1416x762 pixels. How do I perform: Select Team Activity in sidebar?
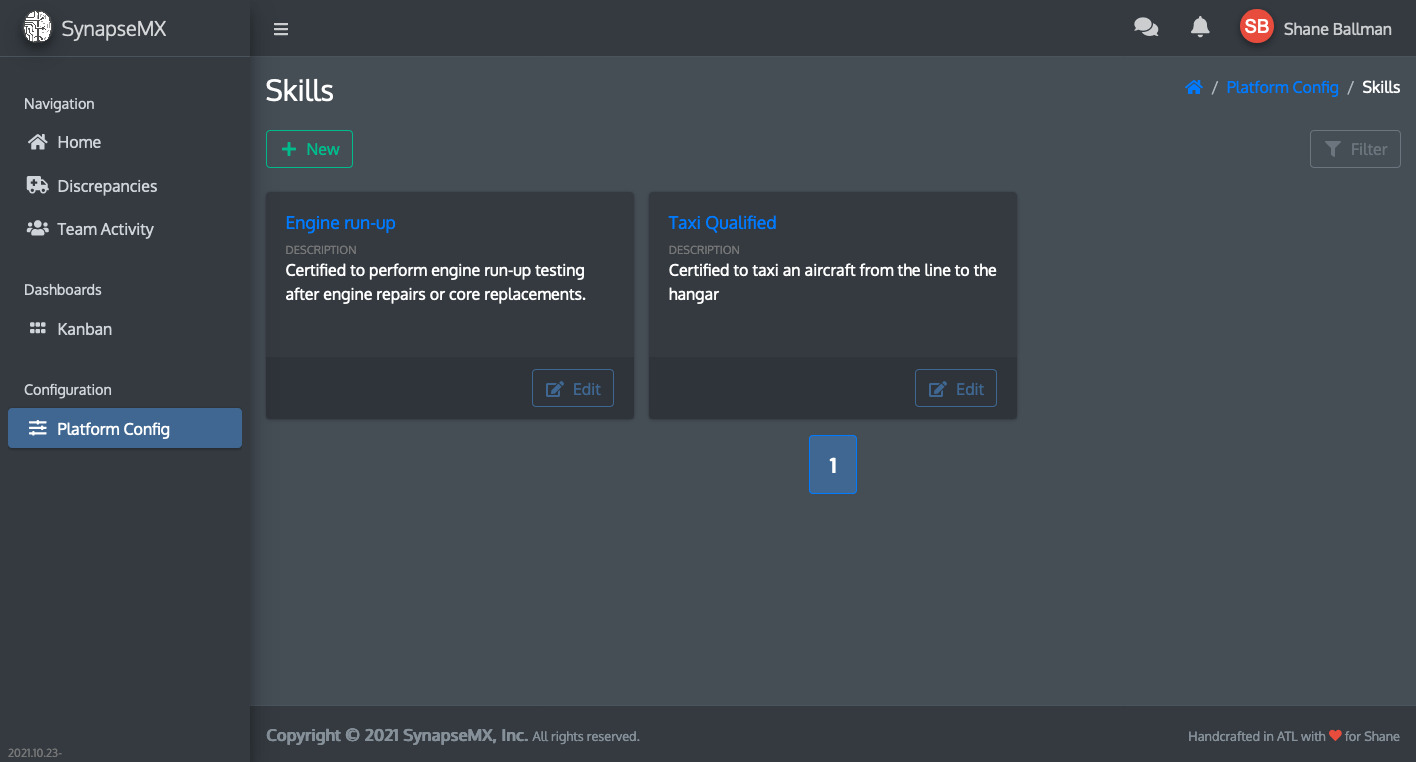click(x=104, y=229)
